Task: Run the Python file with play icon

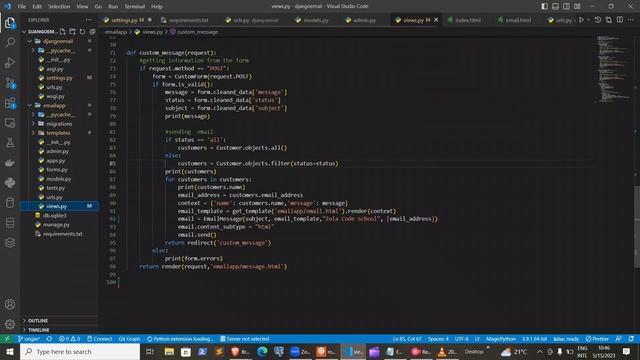Action: click(581, 20)
